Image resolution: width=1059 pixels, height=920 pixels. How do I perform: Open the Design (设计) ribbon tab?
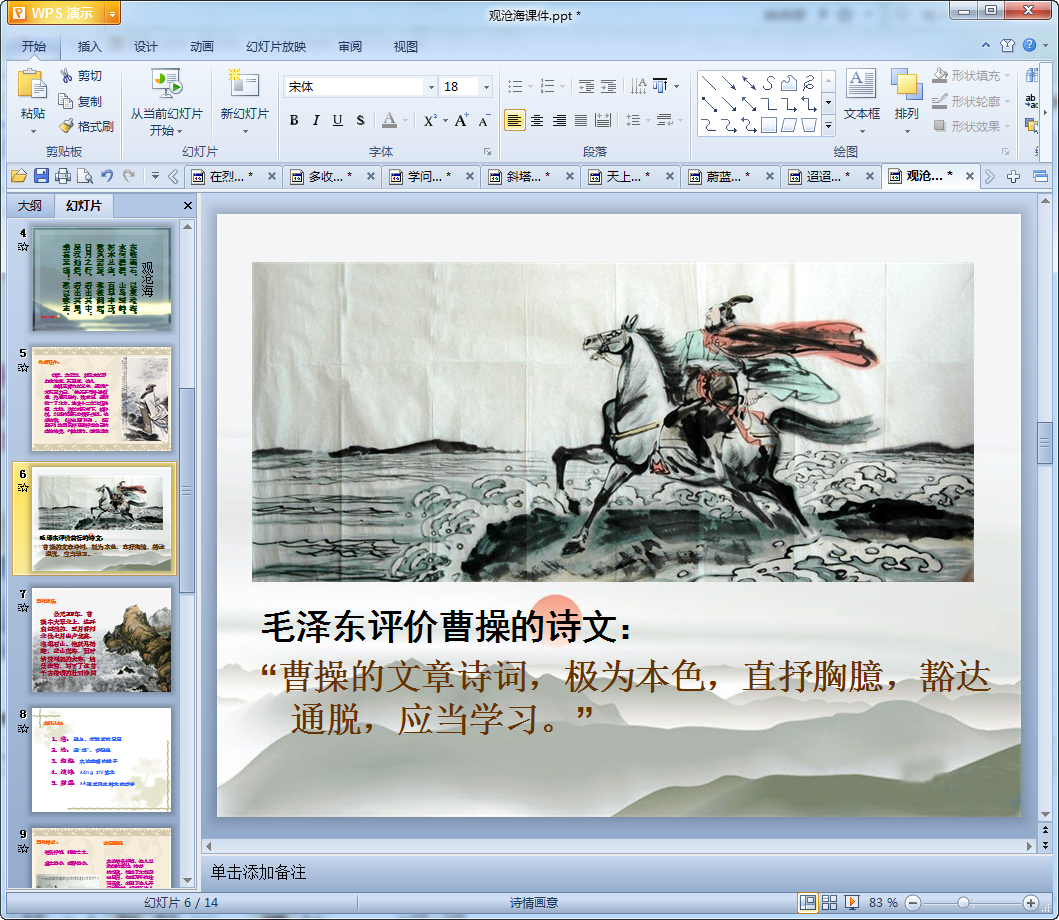(x=145, y=47)
